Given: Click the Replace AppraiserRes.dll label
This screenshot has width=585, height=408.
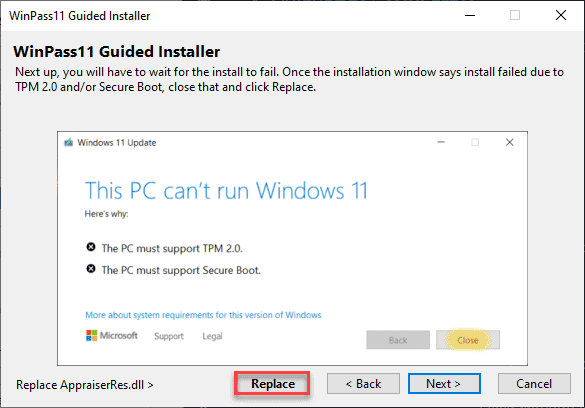Looking at the screenshot, I should tap(85, 385).
